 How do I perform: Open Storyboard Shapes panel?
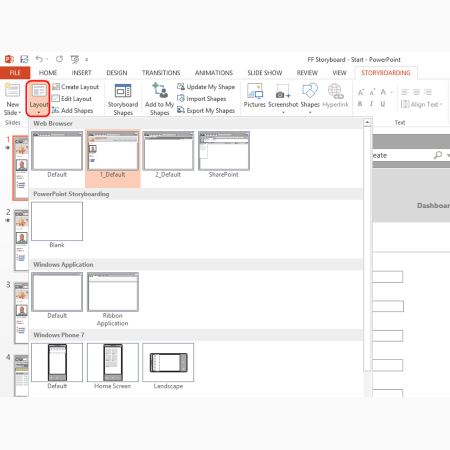pos(123,99)
